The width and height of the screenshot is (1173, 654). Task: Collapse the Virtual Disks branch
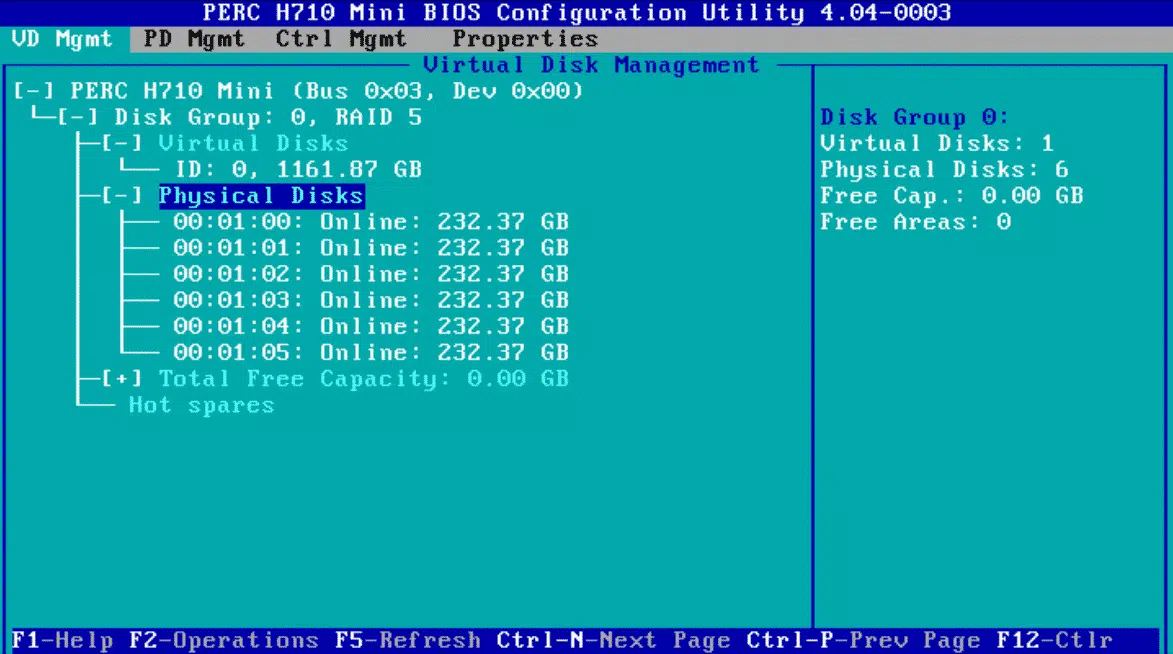pos(122,144)
